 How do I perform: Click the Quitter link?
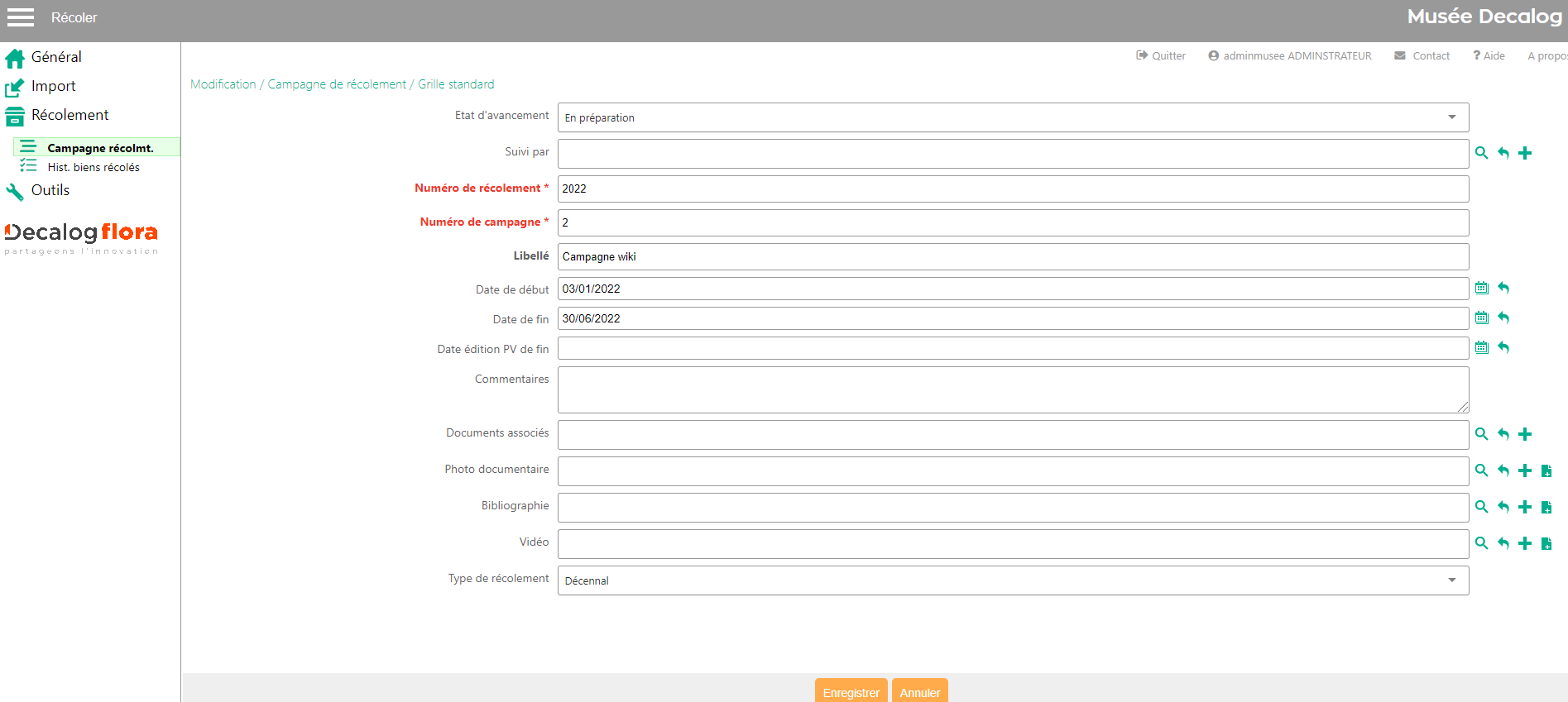tap(1161, 56)
